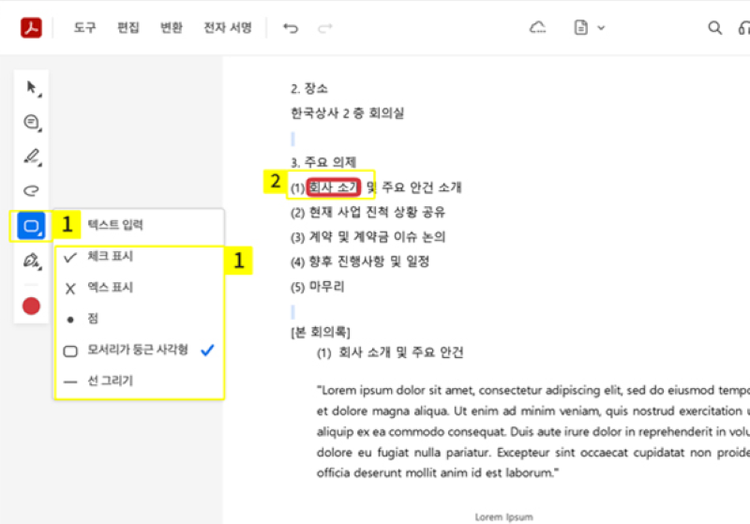Choose 엑스 표시 option

139,288
